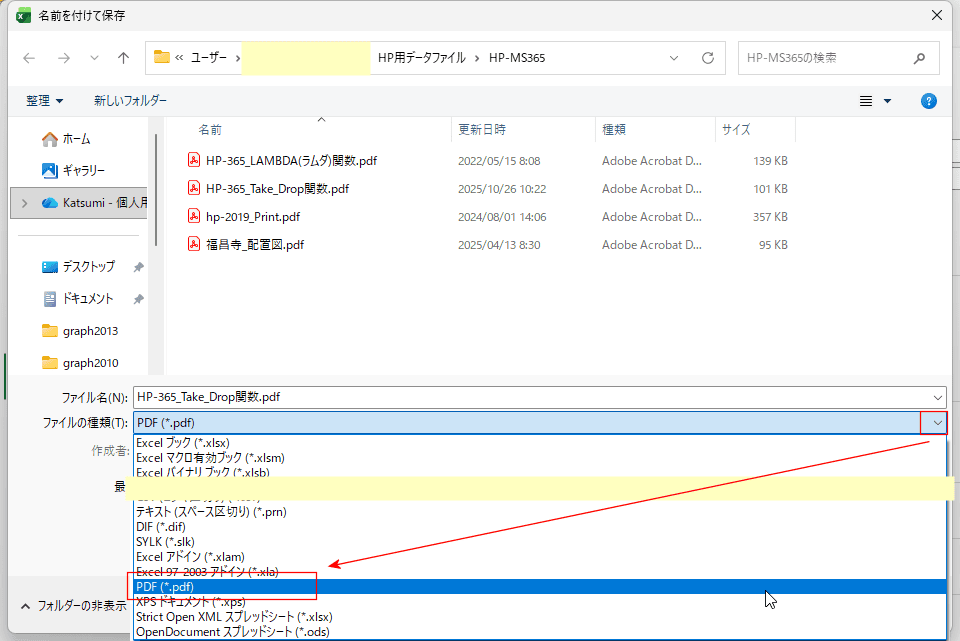Image resolution: width=960 pixels, height=641 pixels.
Task: Select the hp-2019_Print.pdf file
Action: (253, 216)
